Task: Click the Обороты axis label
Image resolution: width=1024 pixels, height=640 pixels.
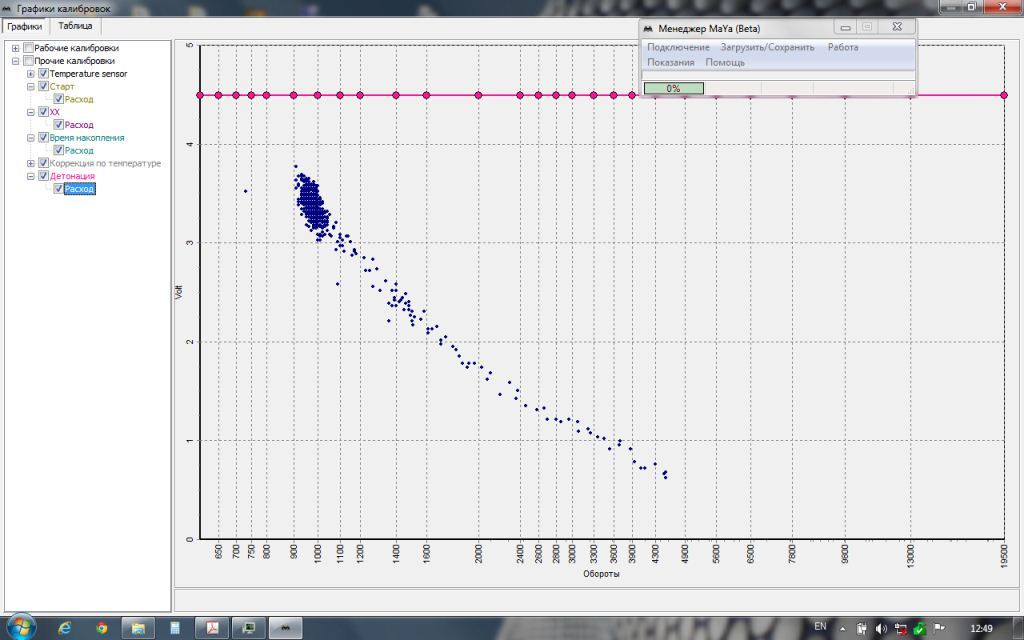Action: (x=601, y=573)
